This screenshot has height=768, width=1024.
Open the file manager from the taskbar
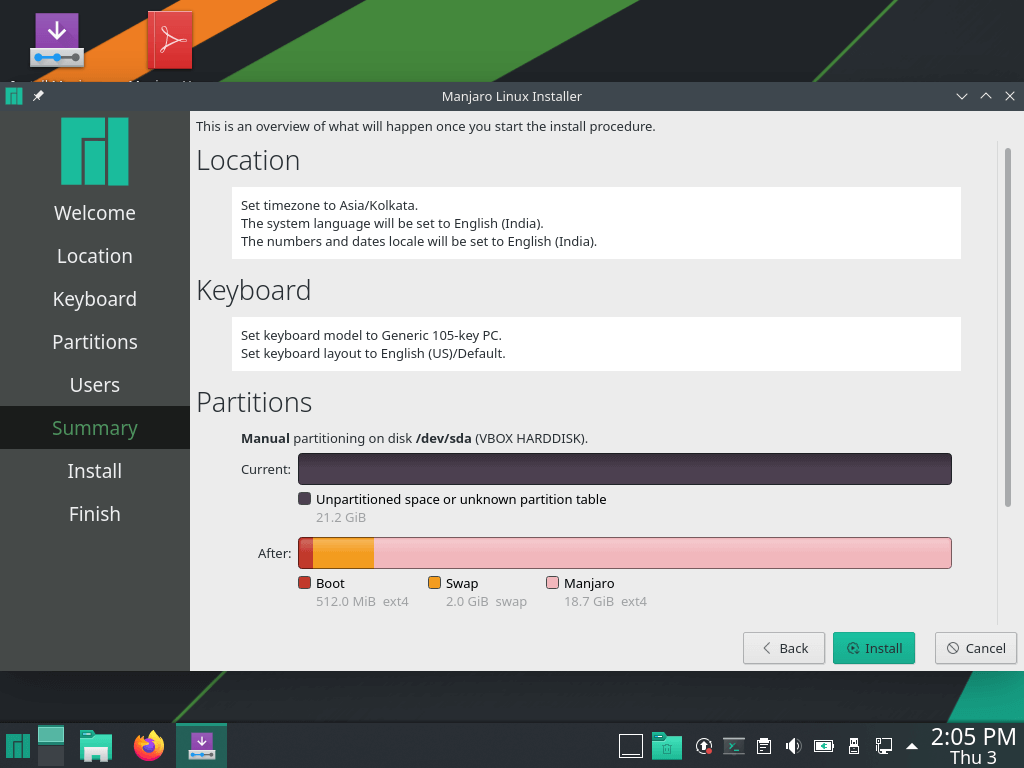[x=96, y=746]
